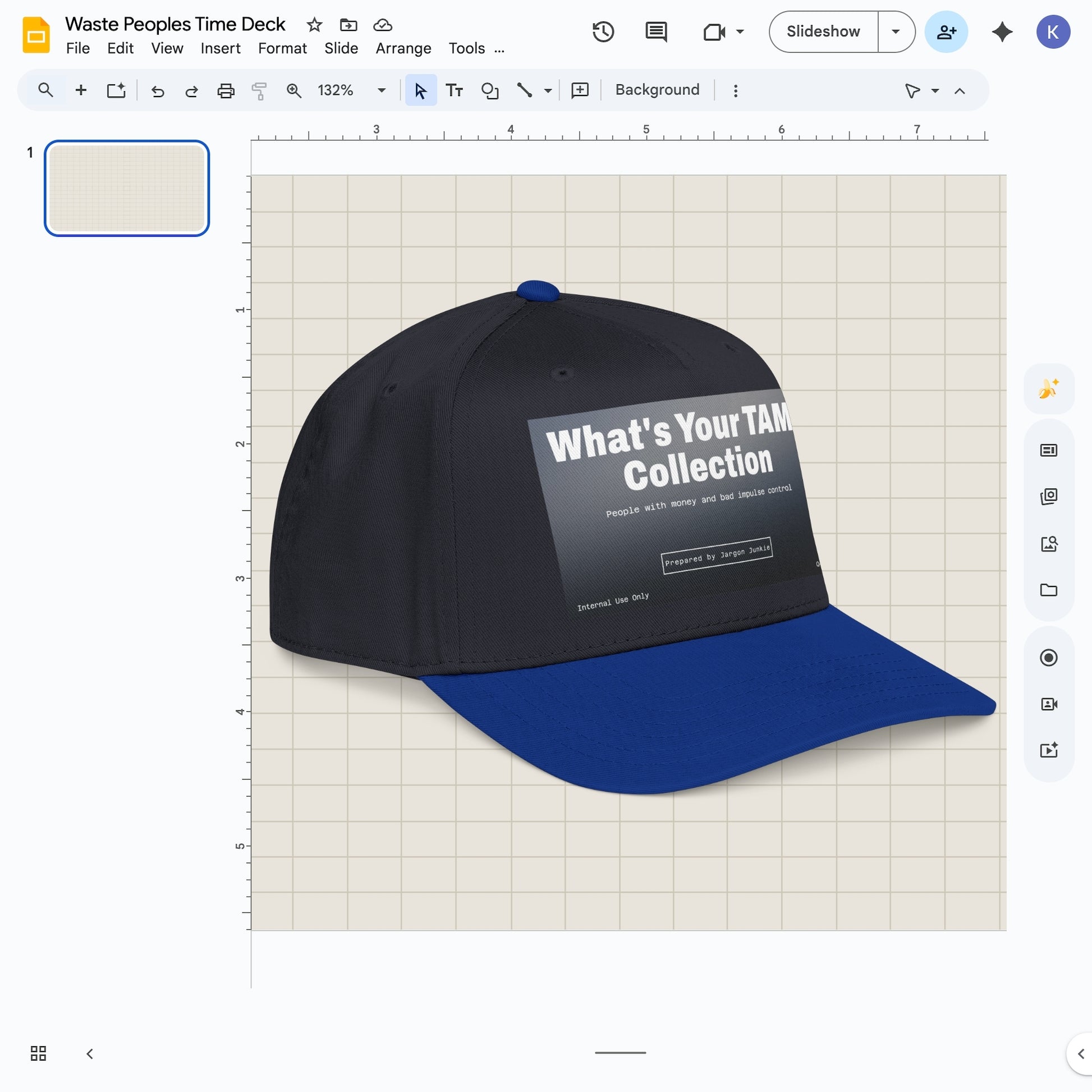Open the Insert menu

221,48
